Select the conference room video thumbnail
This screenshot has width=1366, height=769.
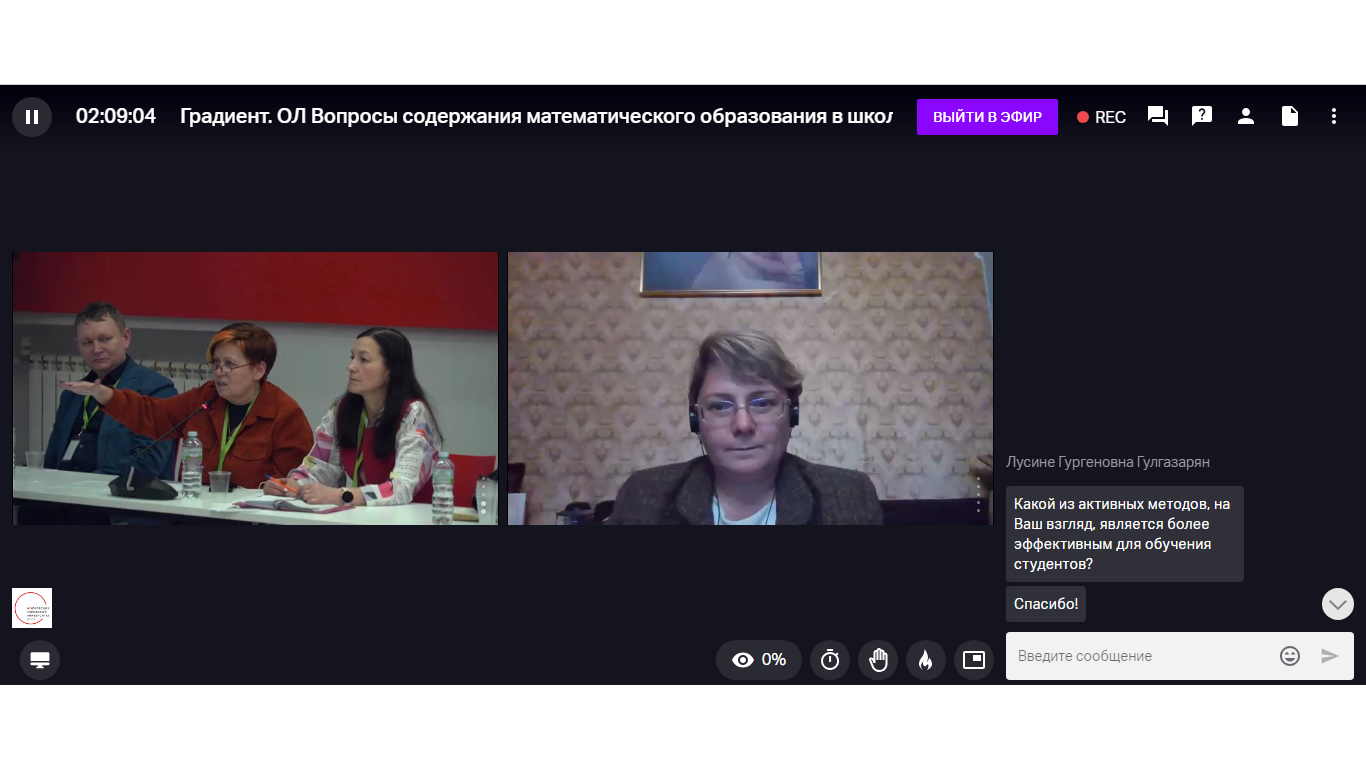pyautogui.click(x=255, y=388)
